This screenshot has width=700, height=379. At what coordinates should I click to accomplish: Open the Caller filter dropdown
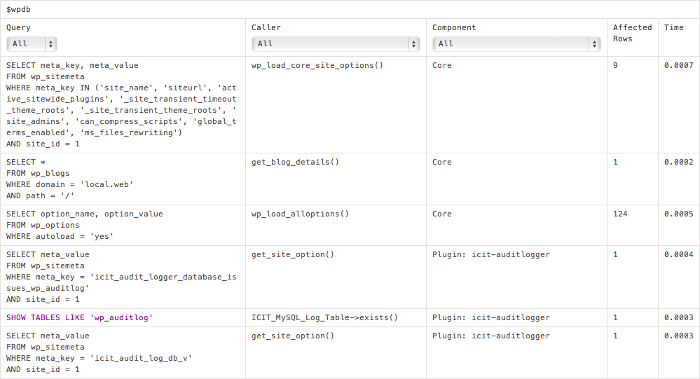[x=336, y=44]
